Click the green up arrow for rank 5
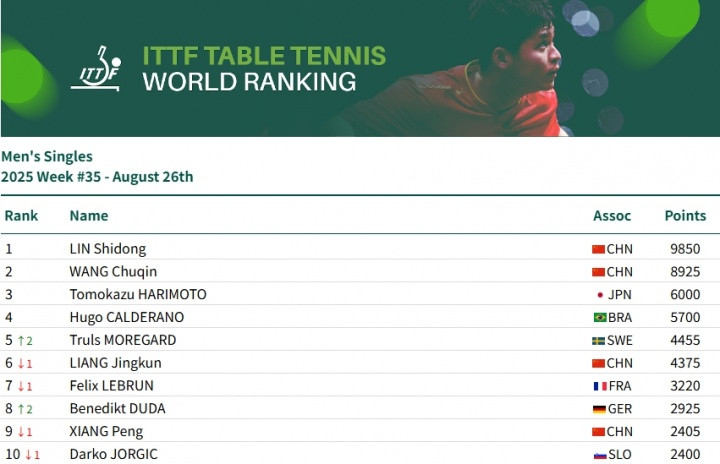Screen dimensions: 720x464 (20, 341)
